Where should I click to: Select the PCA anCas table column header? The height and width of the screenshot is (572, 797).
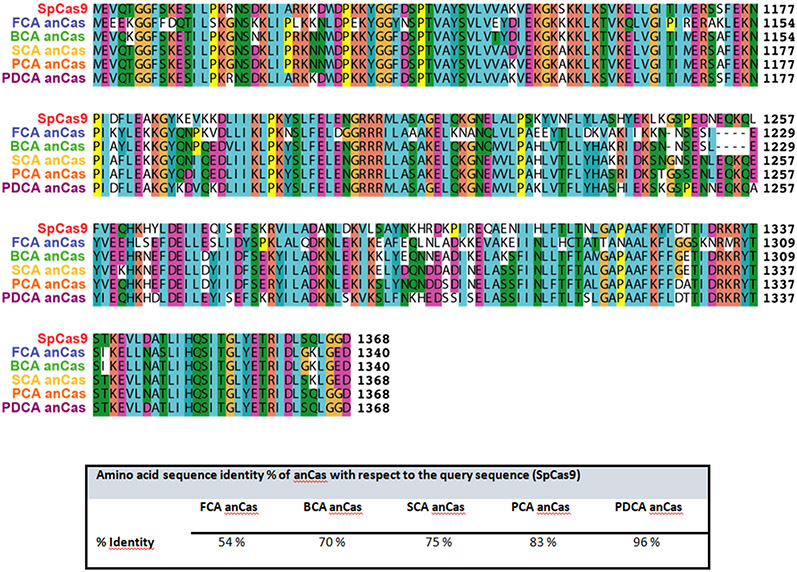pyautogui.click(x=540, y=507)
